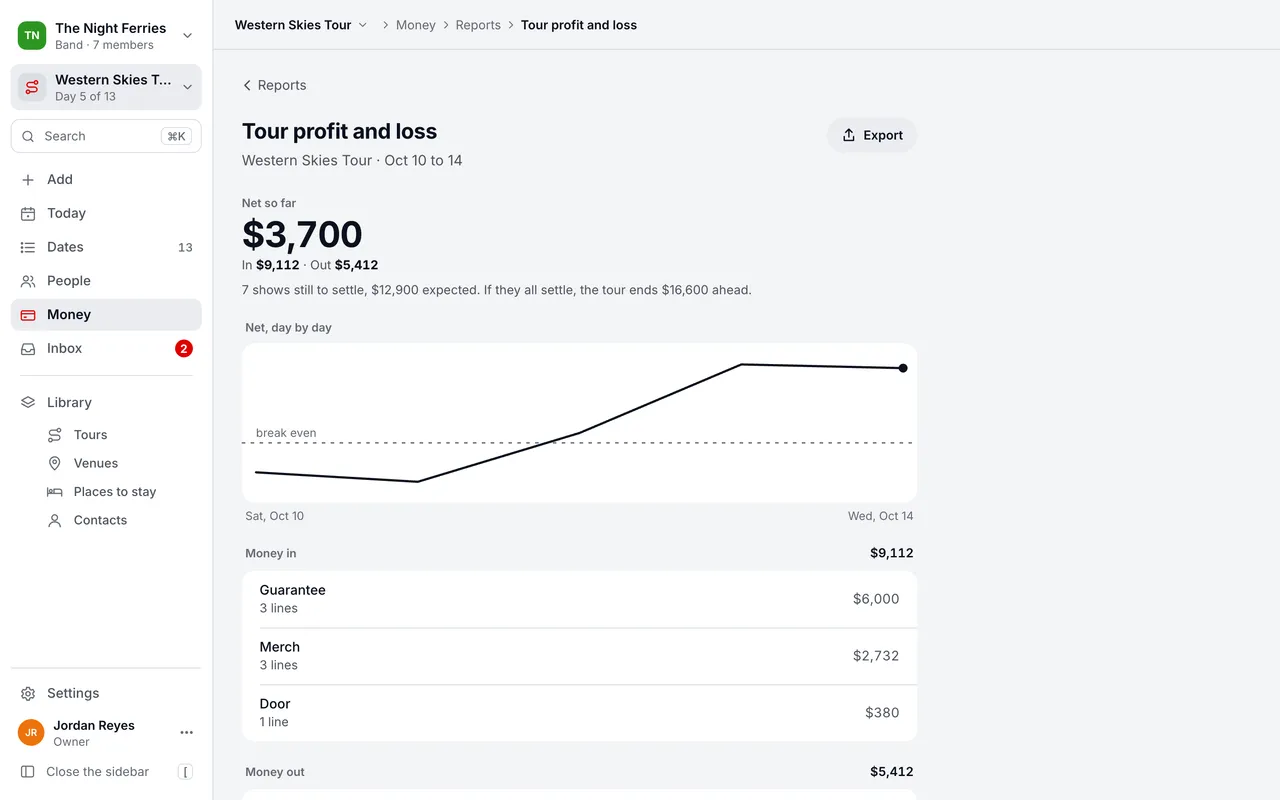Expand the Merch row with 3 lines
This screenshot has width=1280, height=800.
tap(579, 656)
